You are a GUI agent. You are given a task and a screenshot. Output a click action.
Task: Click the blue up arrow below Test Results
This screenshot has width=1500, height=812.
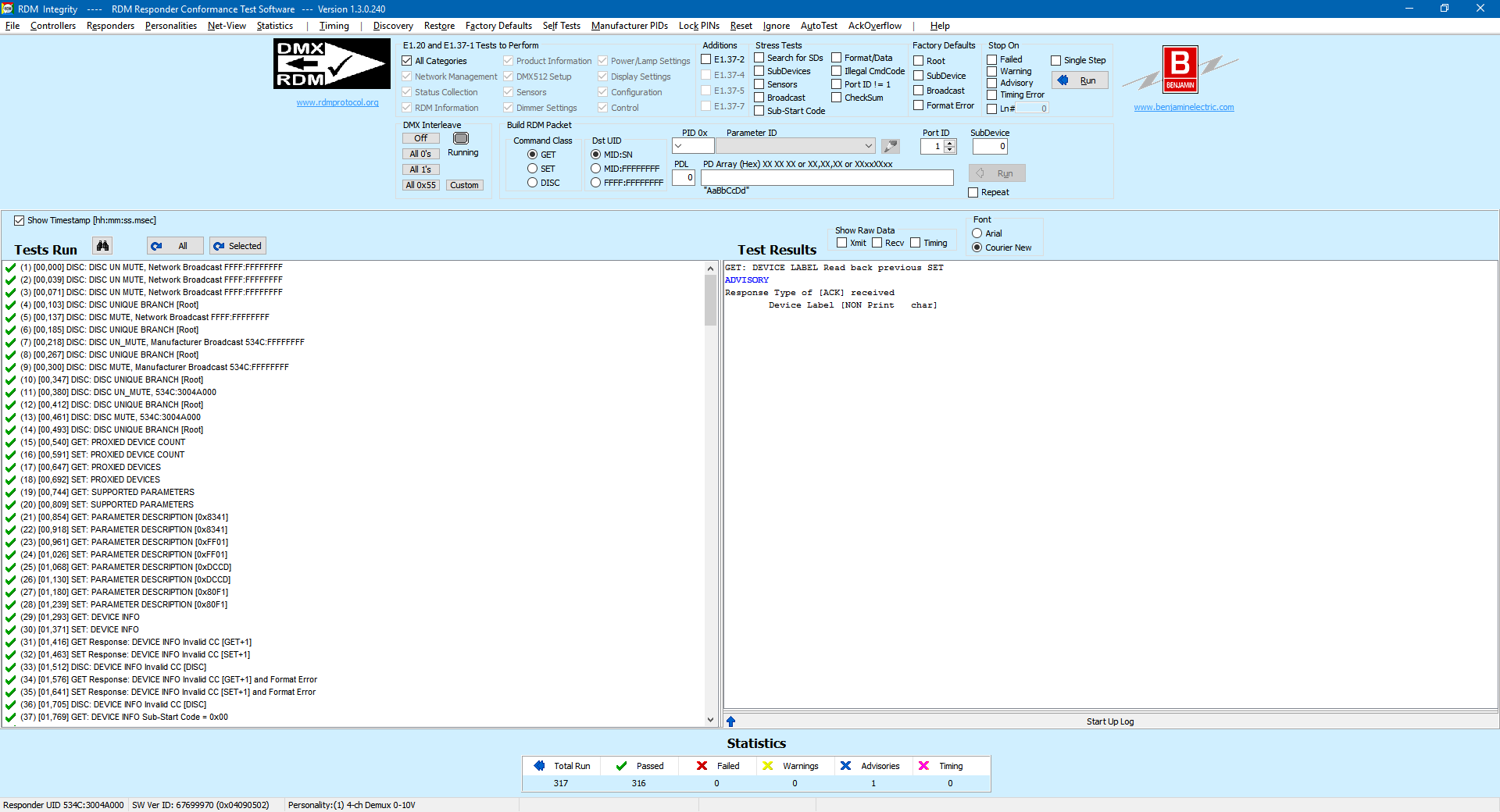[x=730, y=721]
